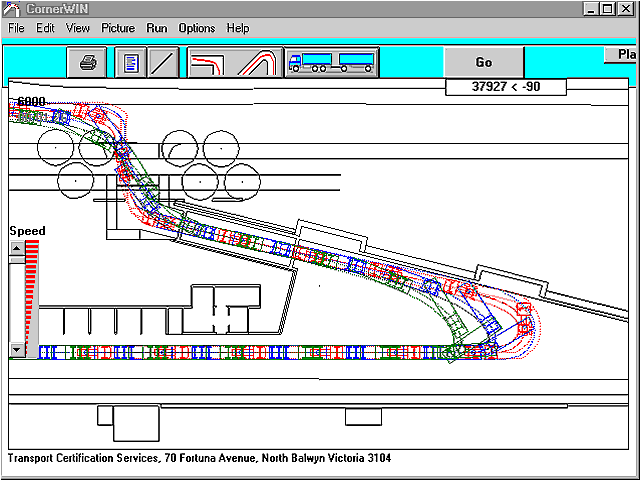The image size is (640, 480).
Task: Click the CornerWIN title bar app icon
Action: [x=11, y=9]
